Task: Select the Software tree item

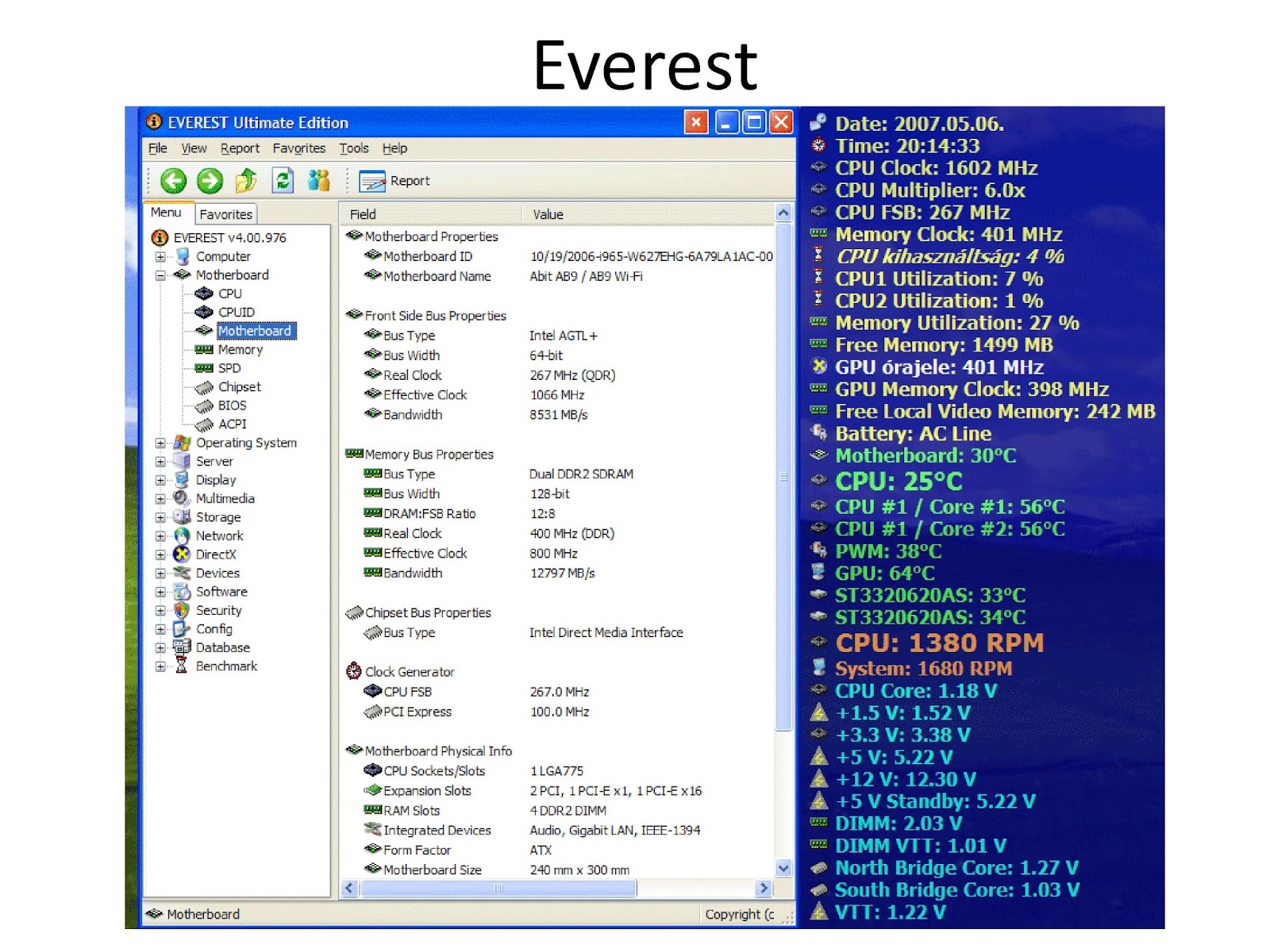Action: click(221, 592)
